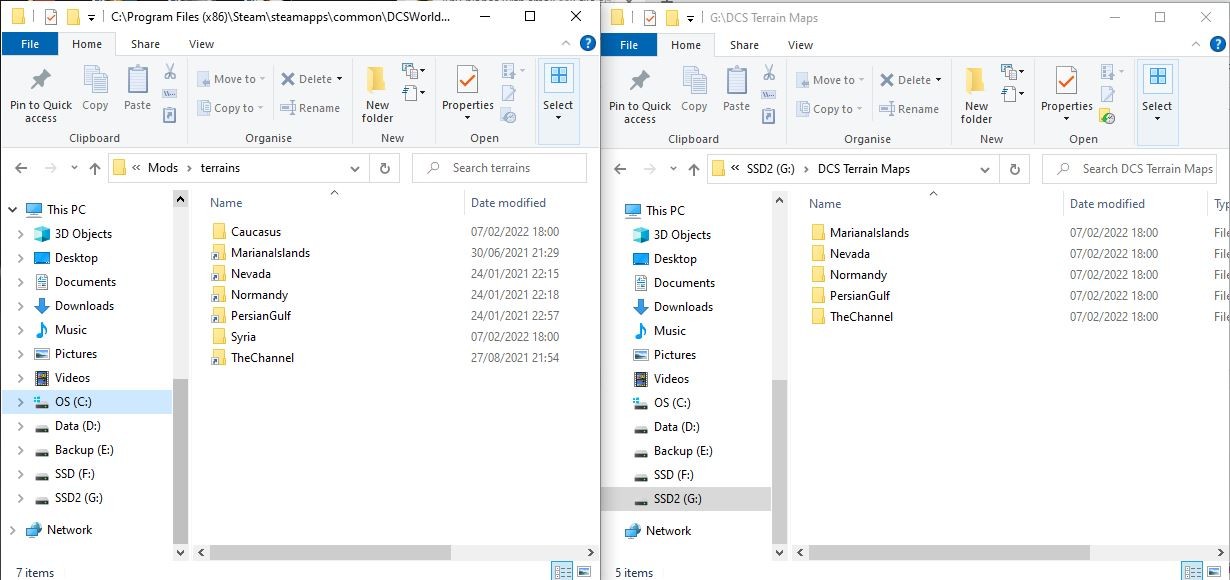
Task: Select MarianaIslands folder in right window
Action: pyautogui.click(x=869, y=233)
